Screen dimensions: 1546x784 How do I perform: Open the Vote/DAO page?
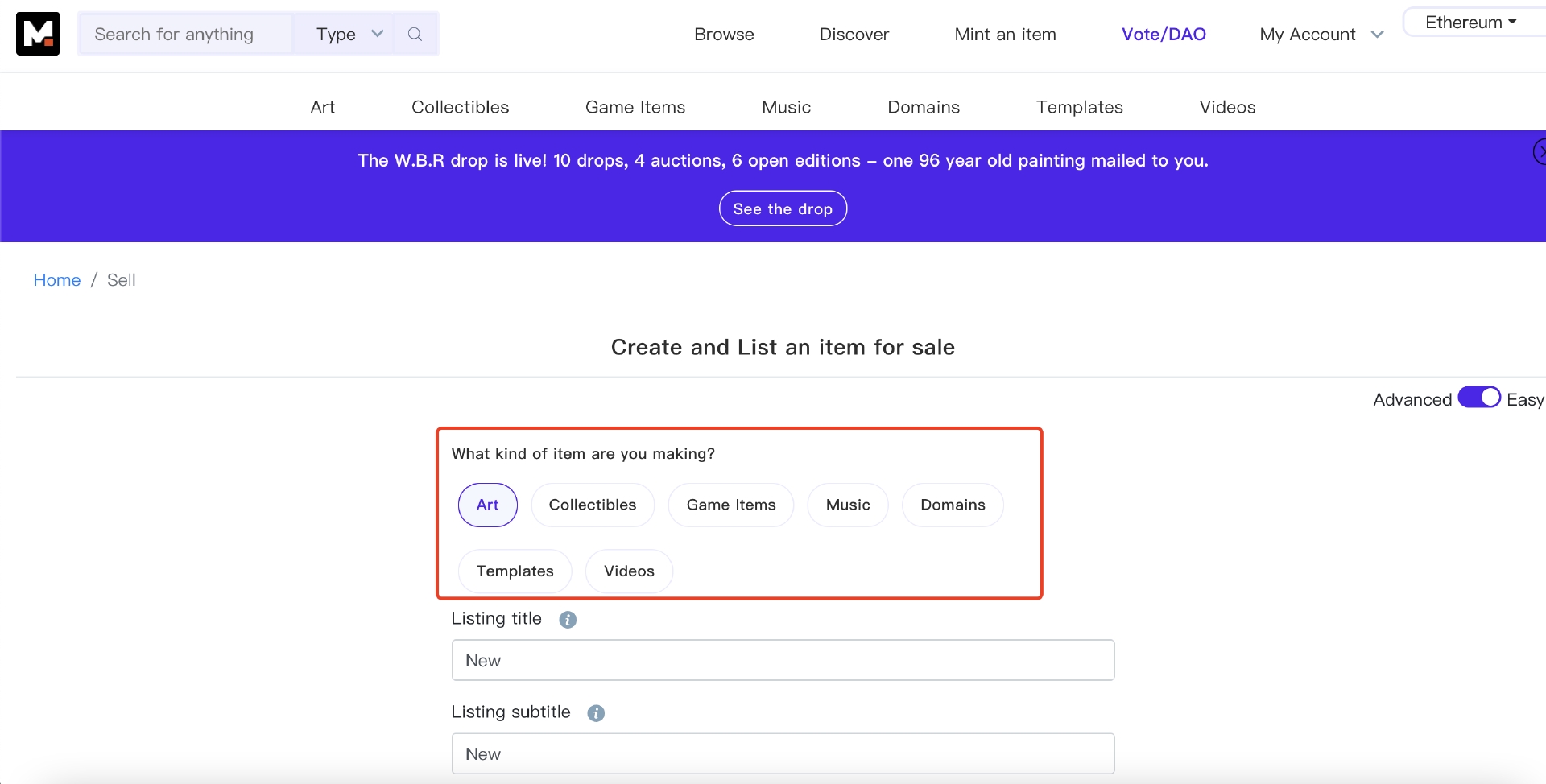1164,35
